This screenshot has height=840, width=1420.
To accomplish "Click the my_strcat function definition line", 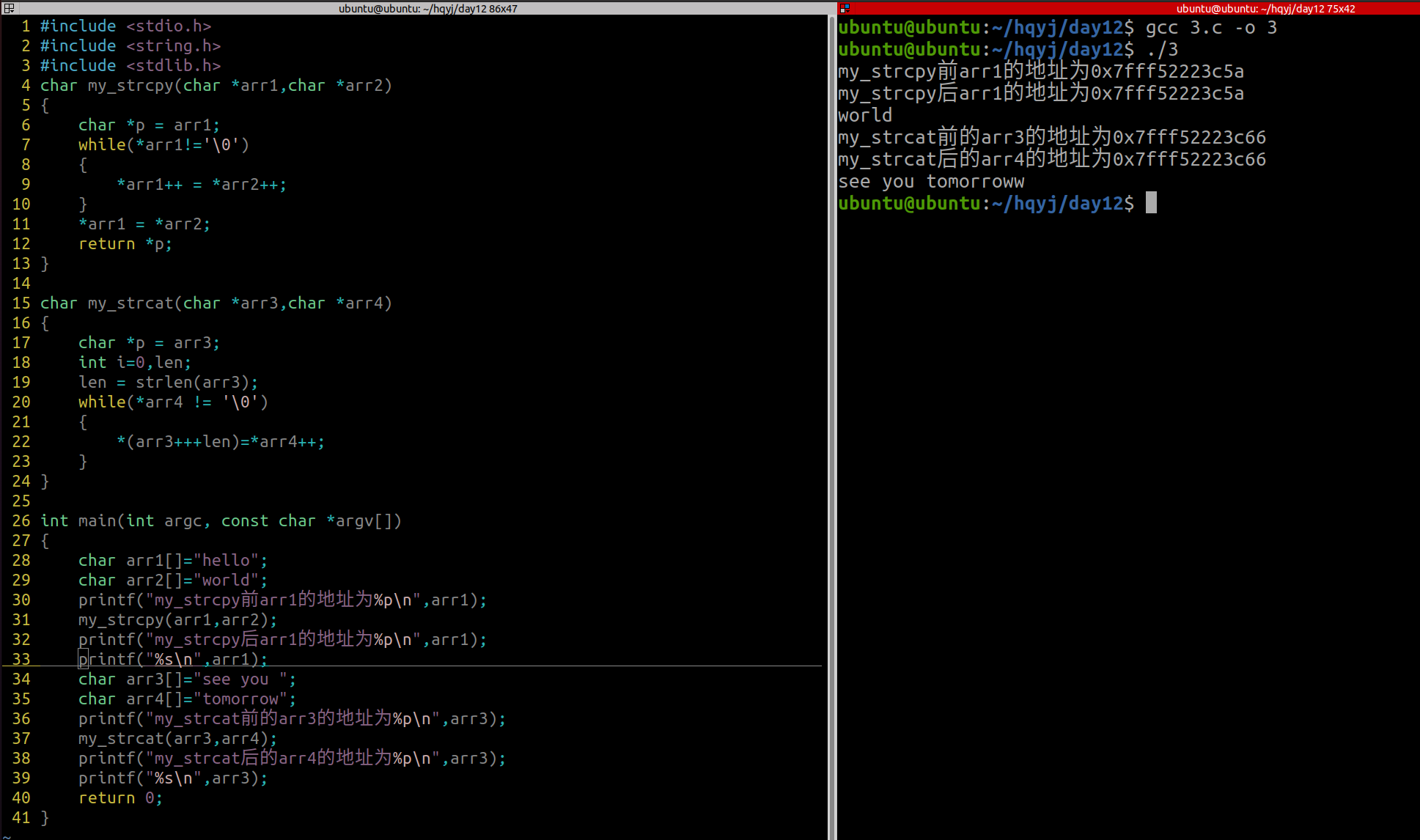I will 216,303.
